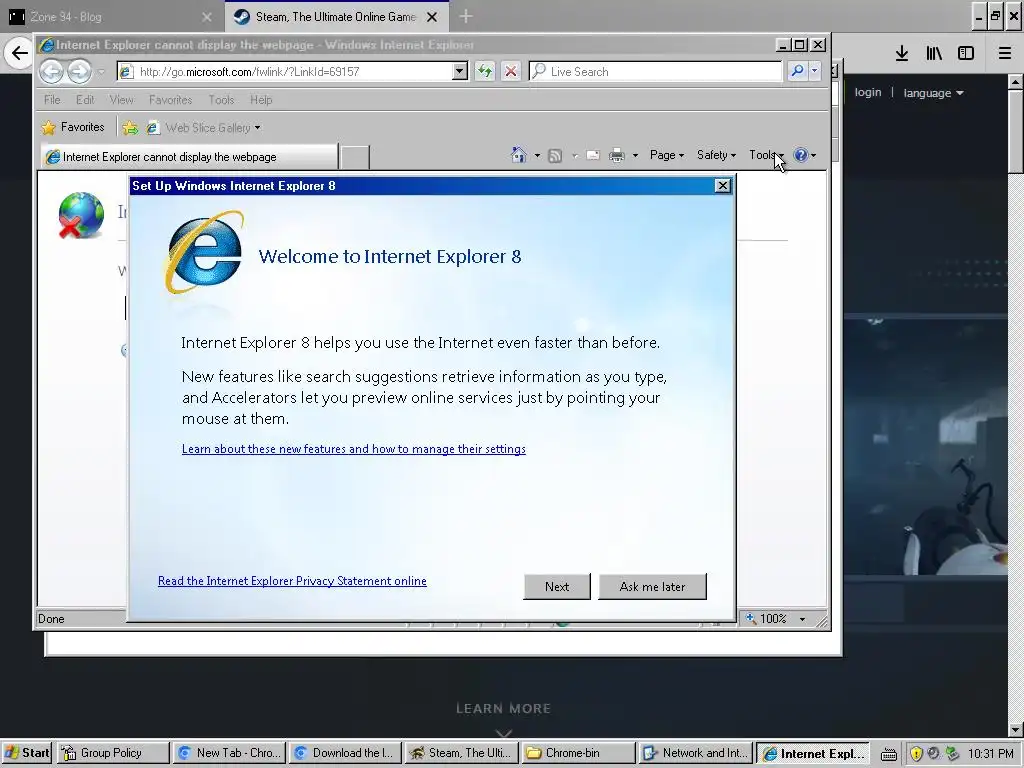Click the IE Back arrow button
Viewport: 1024px width, 768px height.
click(52, 71)
